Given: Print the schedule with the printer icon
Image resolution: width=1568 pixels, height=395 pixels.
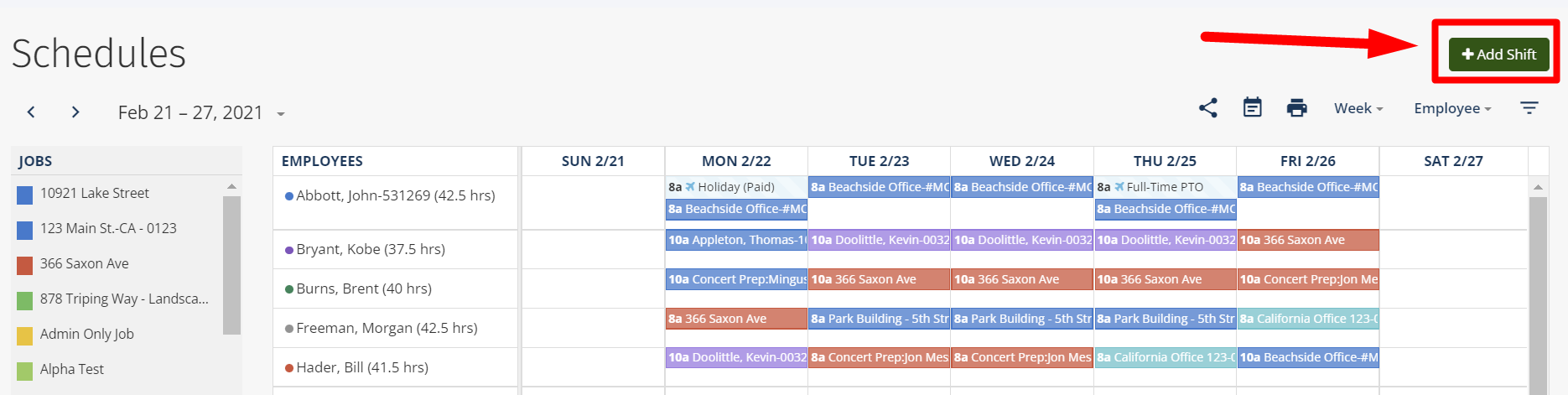Looking at the screenshot, I should (1297, 108).
